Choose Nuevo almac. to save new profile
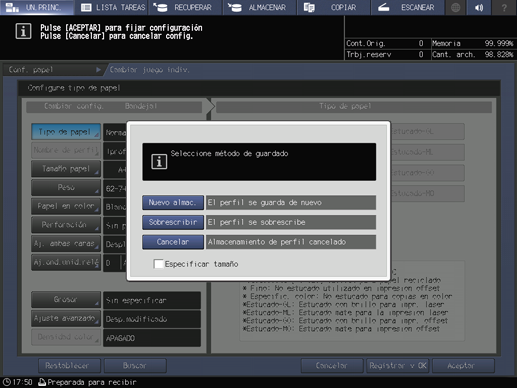The height and width of the screenshot is (388, 517). point(173,202)
